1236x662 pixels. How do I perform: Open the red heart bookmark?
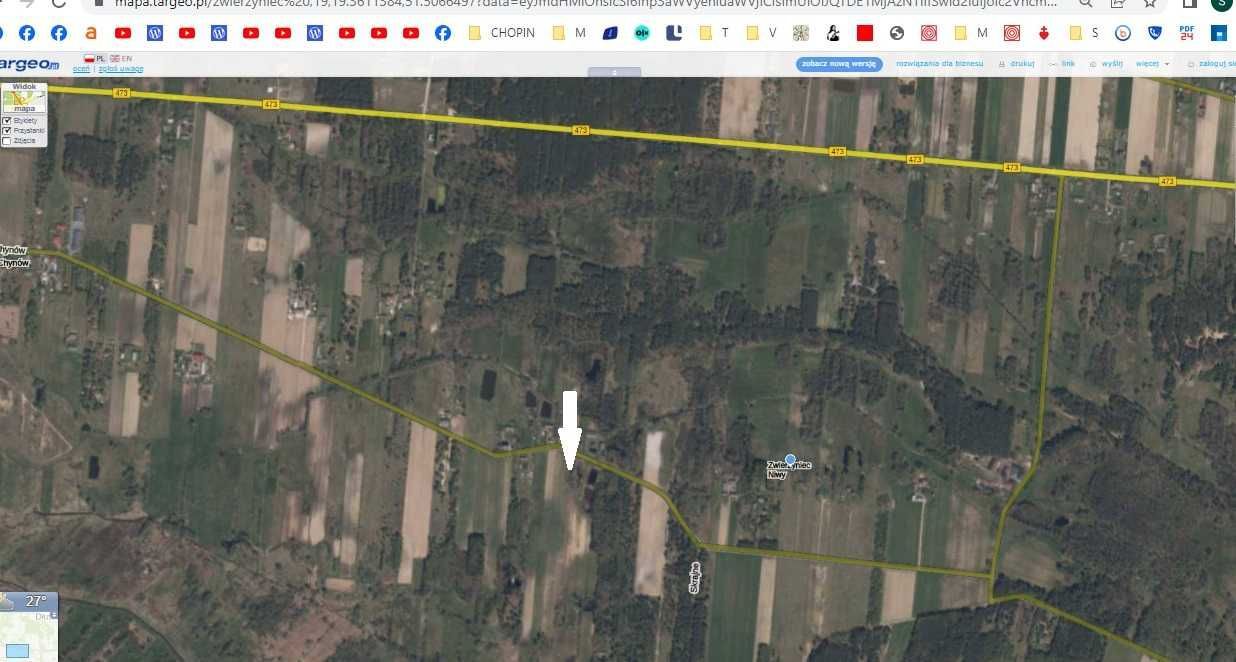pos(1044,33)
